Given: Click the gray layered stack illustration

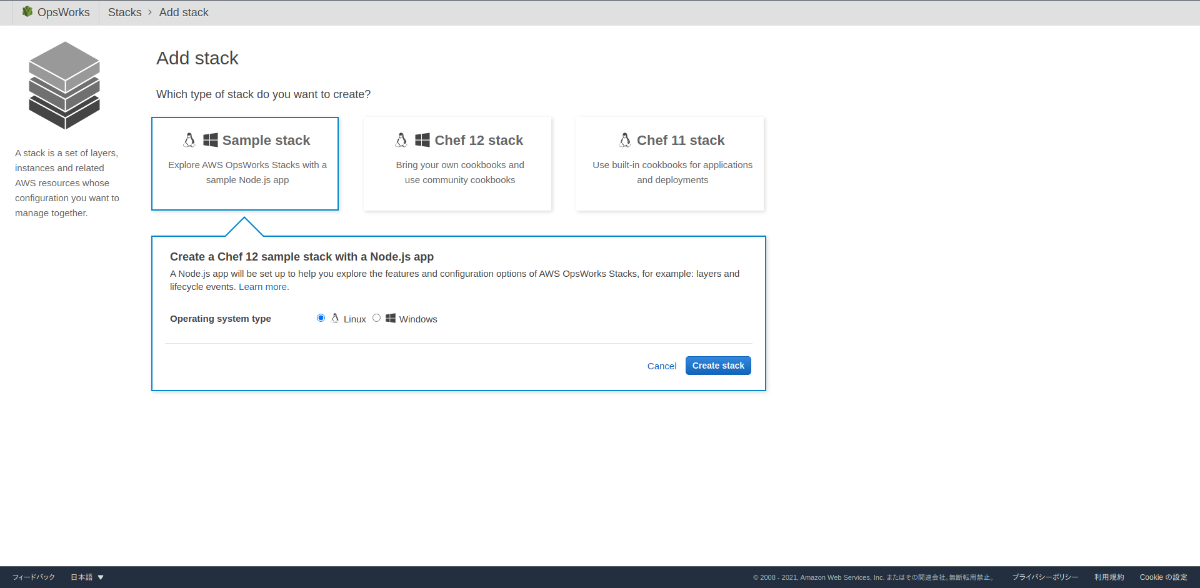Looking at the screenshot, I should 65,85.
